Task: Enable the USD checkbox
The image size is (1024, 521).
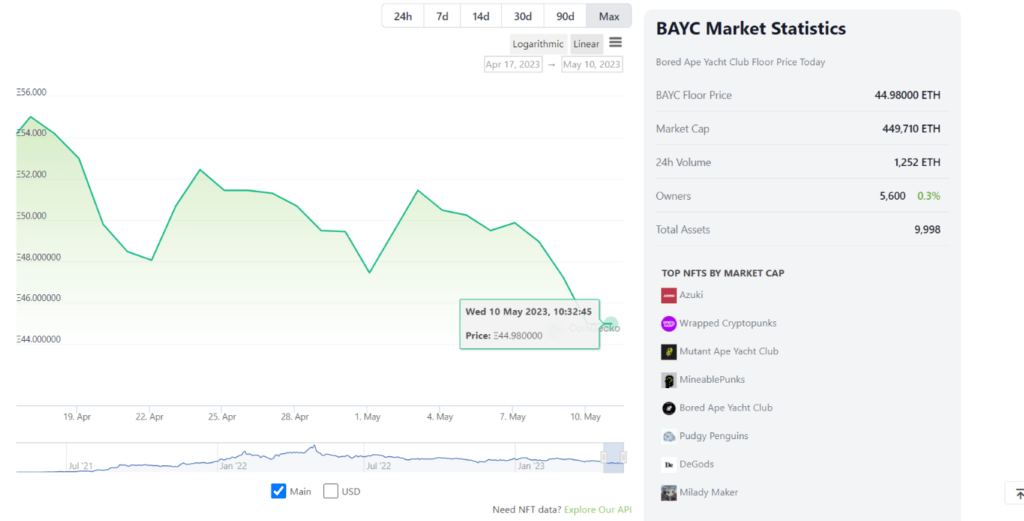Action: pyautogui.click(x=331, y=491)
